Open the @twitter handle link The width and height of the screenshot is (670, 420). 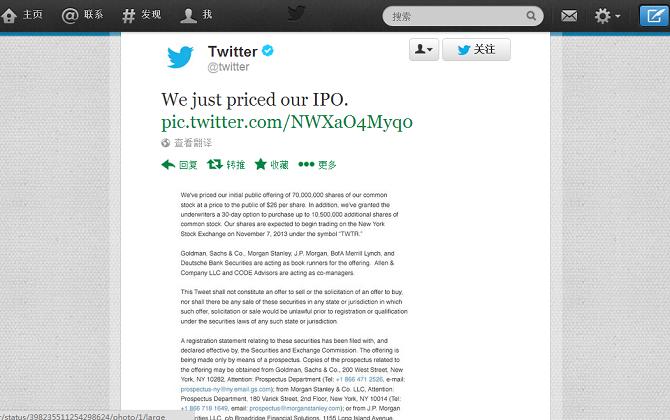coord(228,67)
